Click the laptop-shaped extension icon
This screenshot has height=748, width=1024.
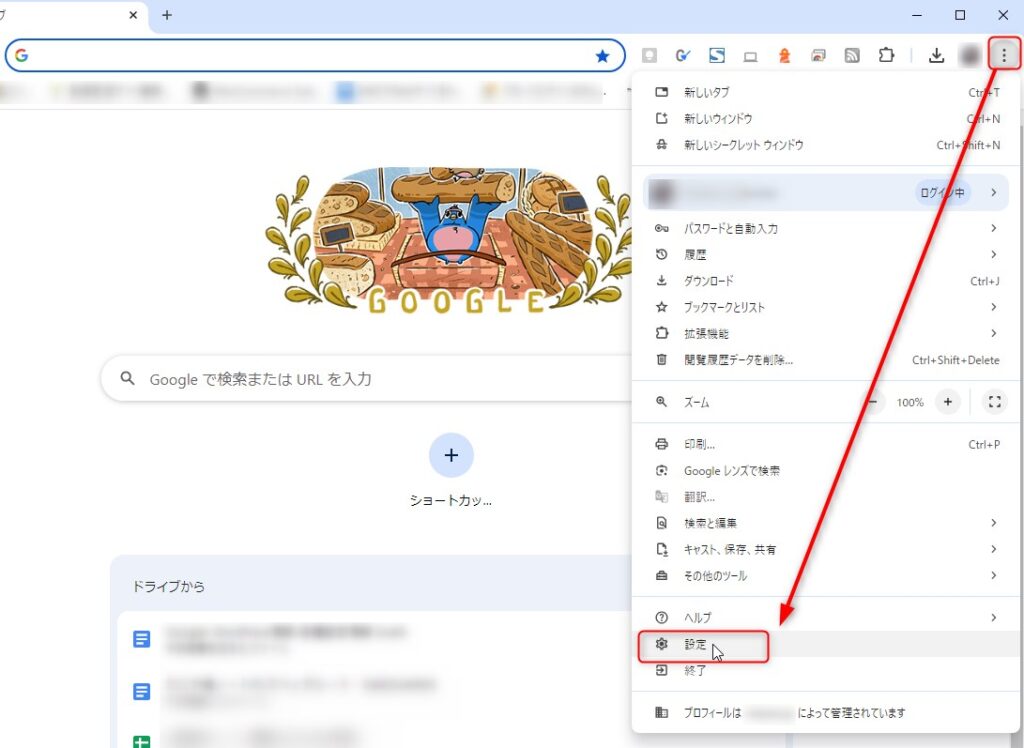750,57
